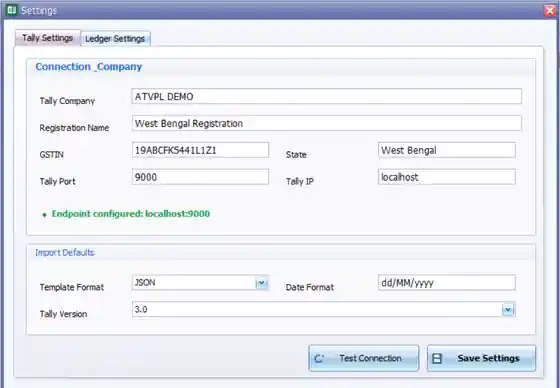Image resolution: width=560 pixels, height=388 pixels.
Task: Click the 'Tally IP' label
Action: [300, 181]
